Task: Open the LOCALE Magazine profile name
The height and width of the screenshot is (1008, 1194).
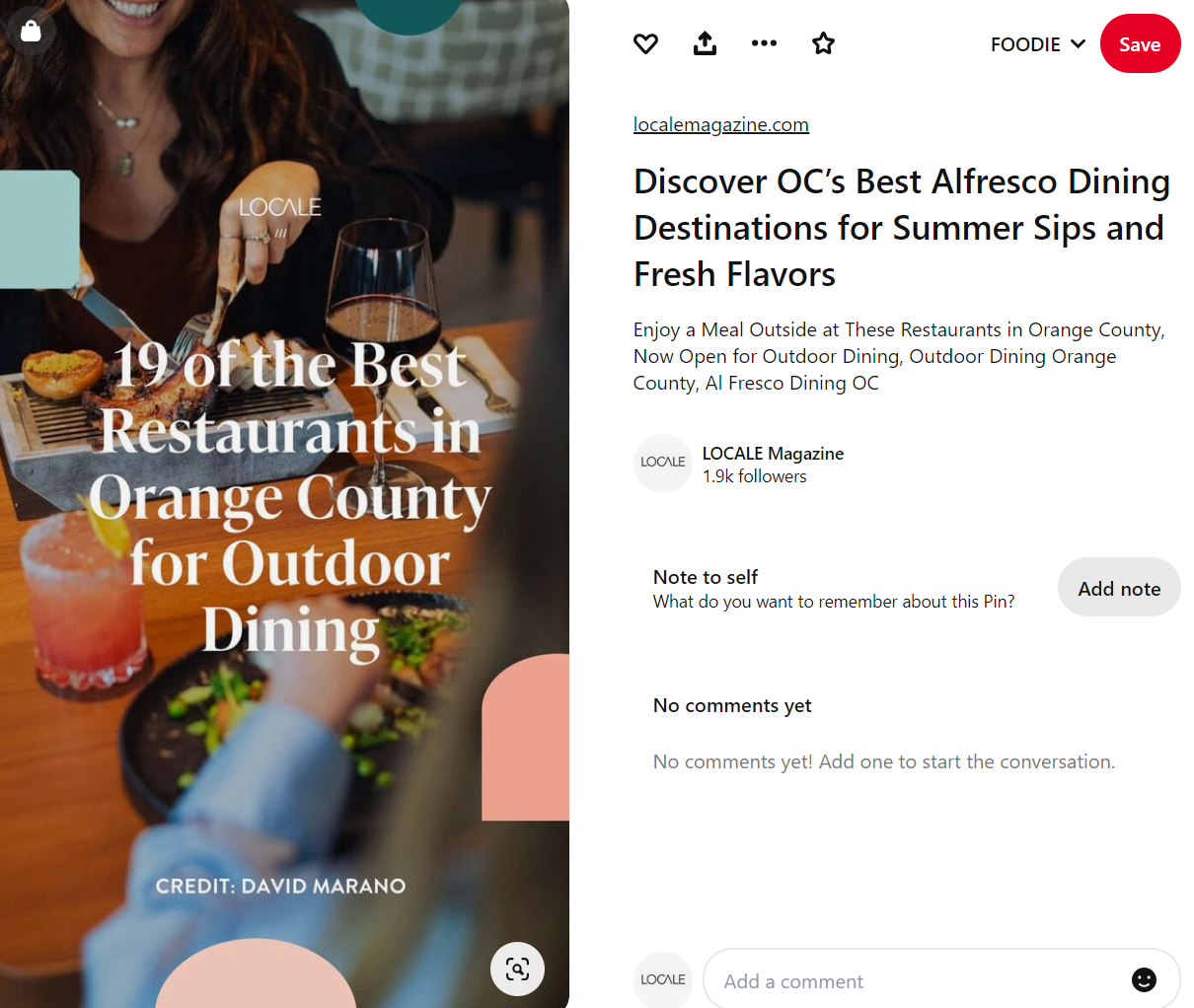Action: tap(773, 453)
